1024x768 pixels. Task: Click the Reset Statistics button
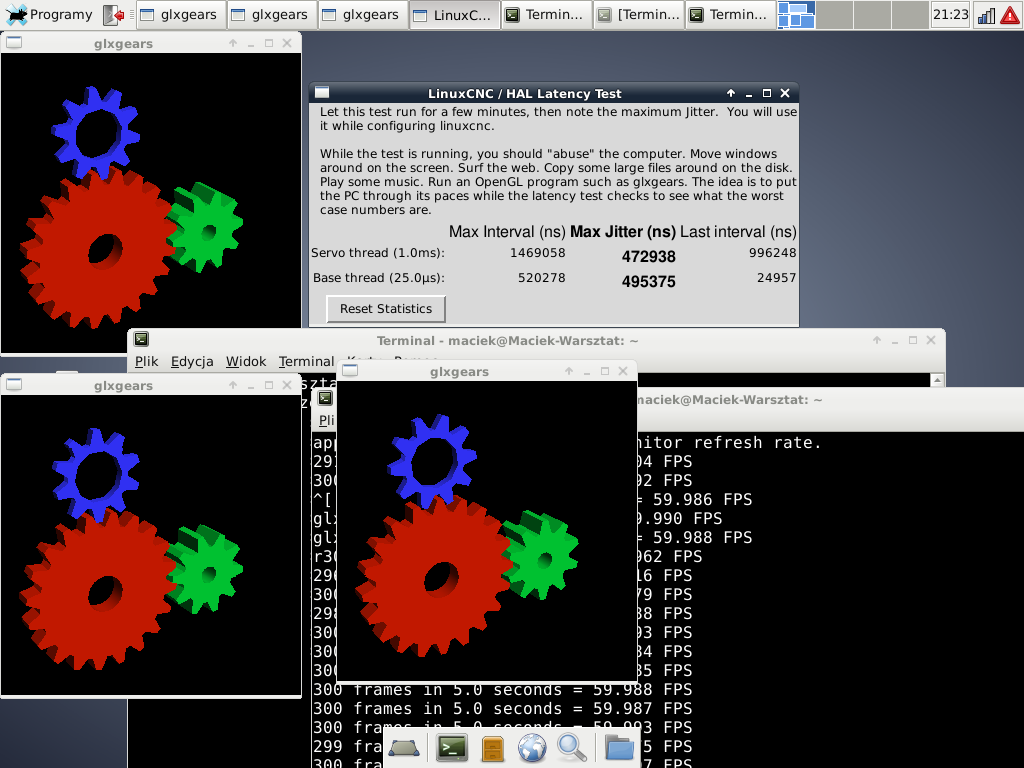(386, 309)
